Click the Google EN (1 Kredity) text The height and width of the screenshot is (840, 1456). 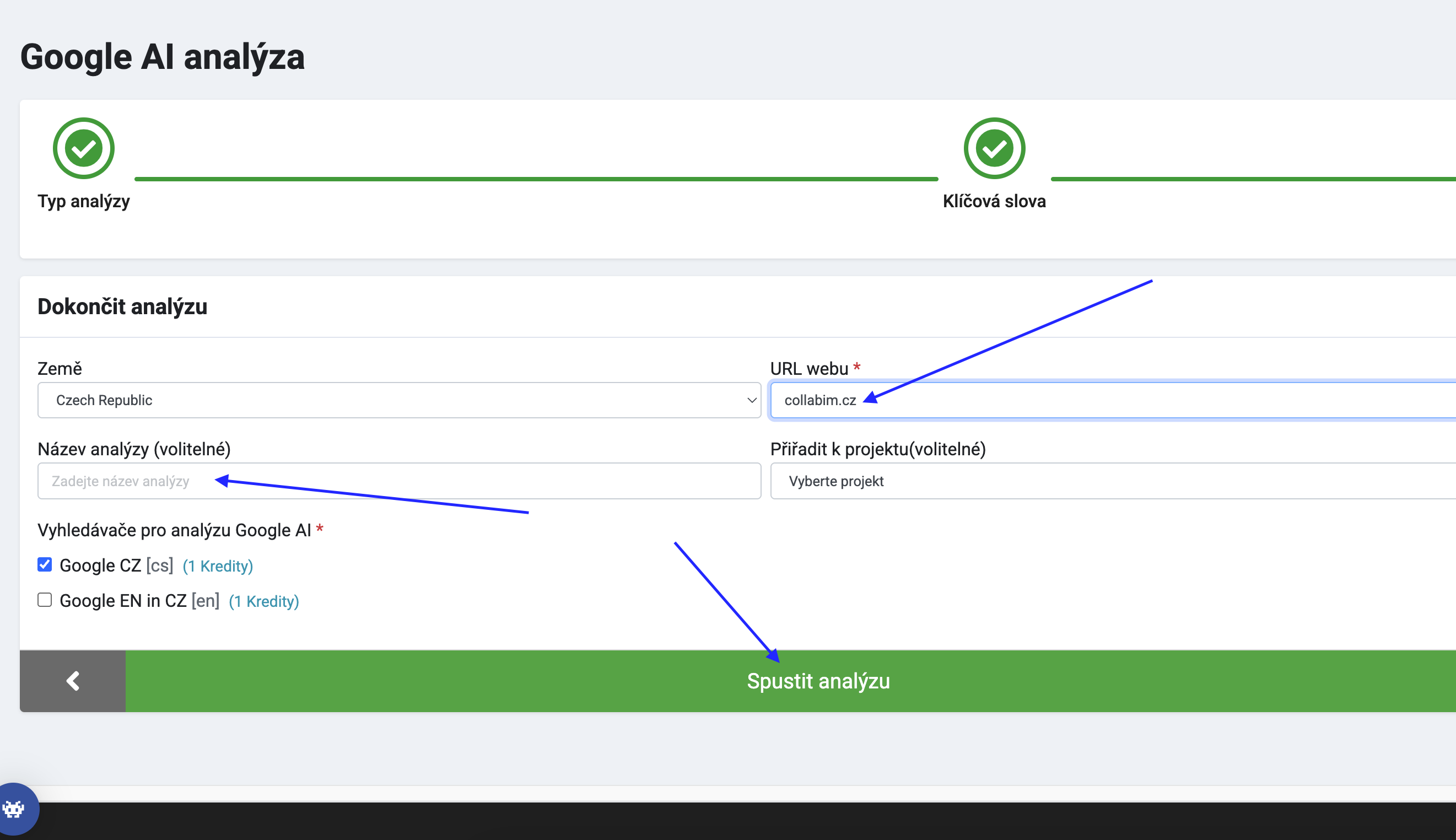(x=263, y=602)
